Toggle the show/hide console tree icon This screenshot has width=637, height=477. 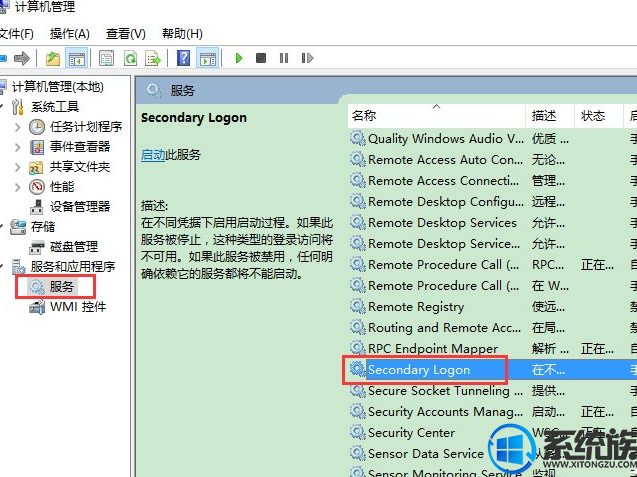pos(77,59)
